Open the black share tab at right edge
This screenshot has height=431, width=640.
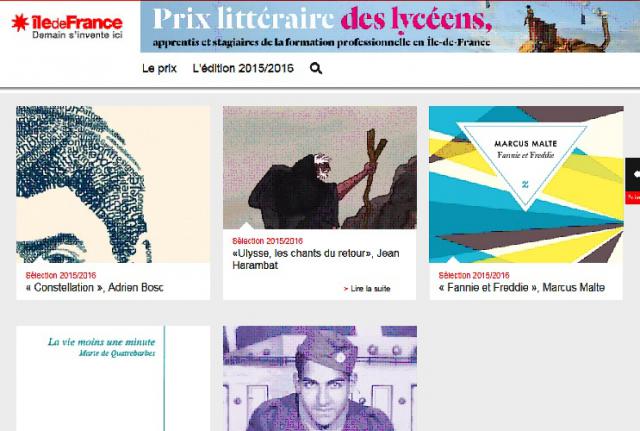(633, 174)
